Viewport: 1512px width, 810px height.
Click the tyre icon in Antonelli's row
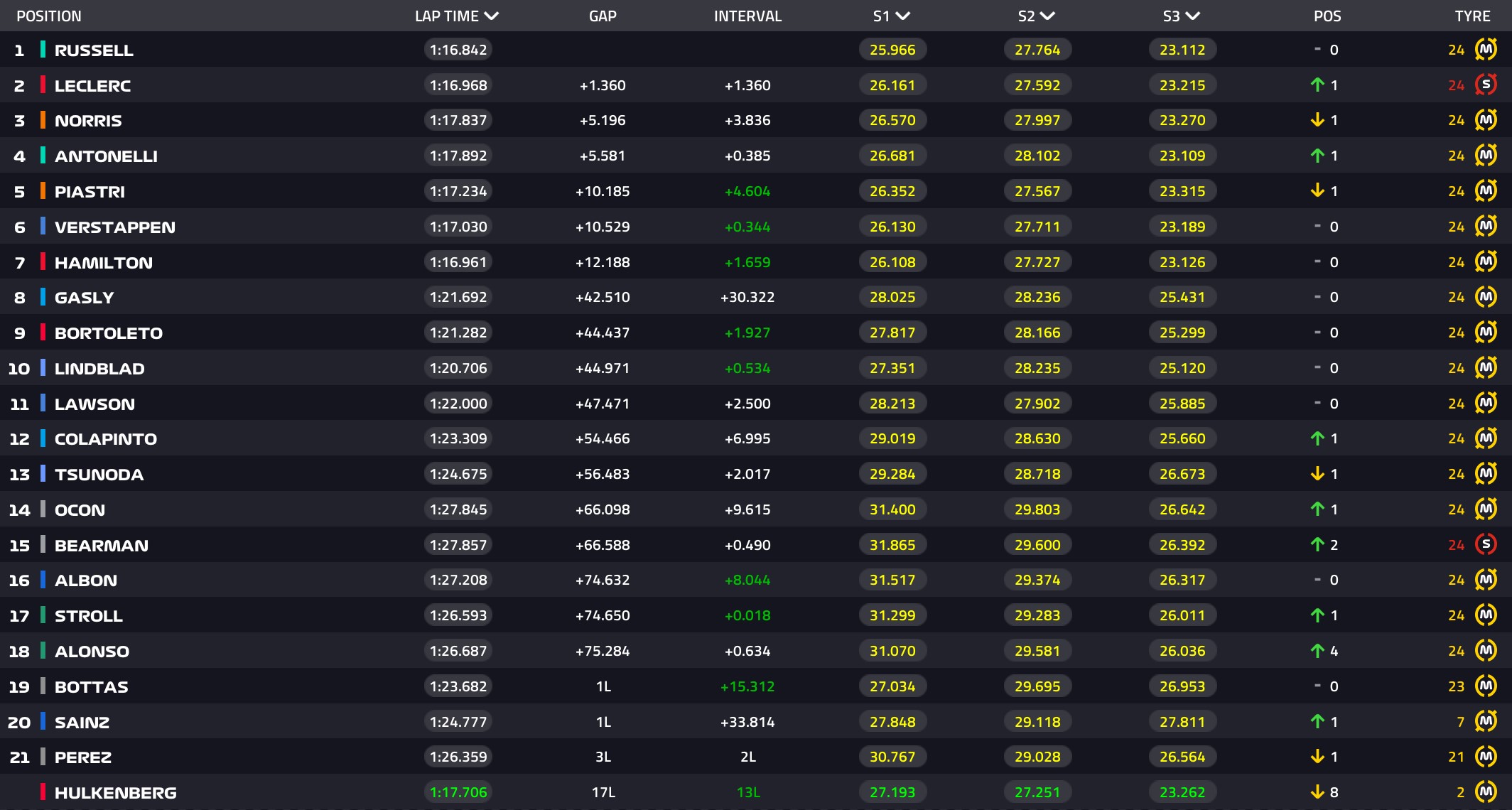click(1486, 156)
